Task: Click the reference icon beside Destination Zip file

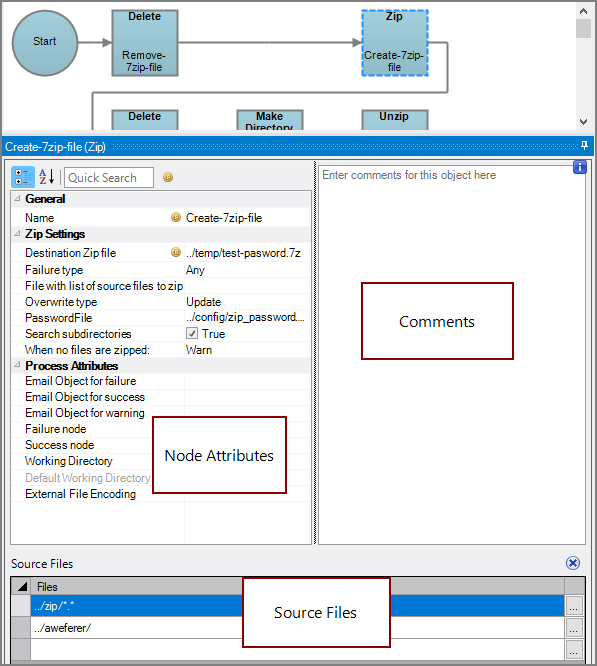Action: click(x=175, y=252)
